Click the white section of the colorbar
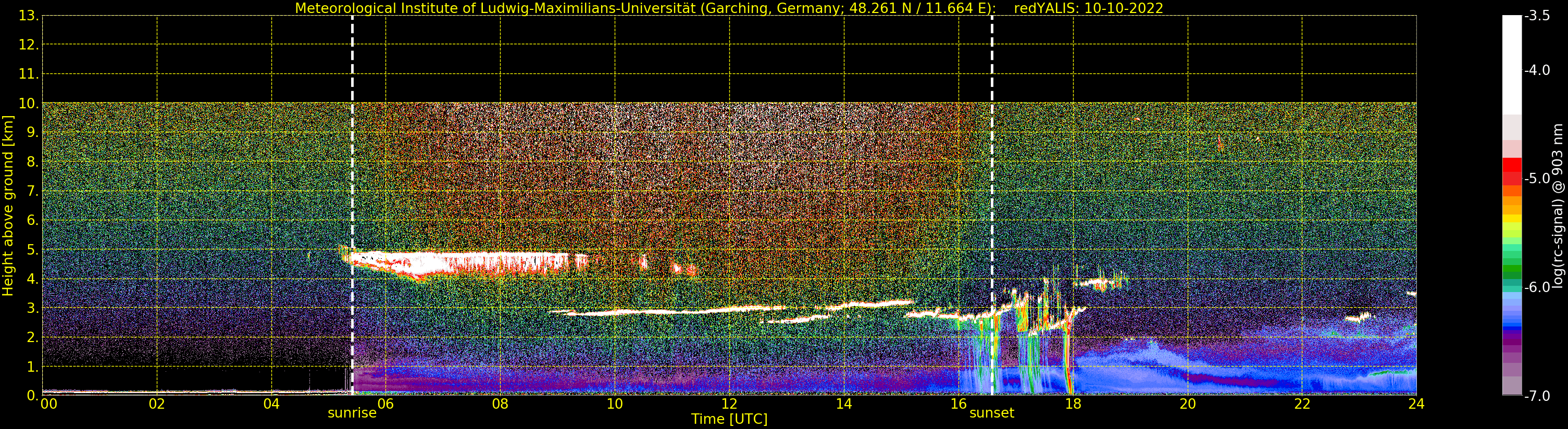 (x=1512, y=65)
